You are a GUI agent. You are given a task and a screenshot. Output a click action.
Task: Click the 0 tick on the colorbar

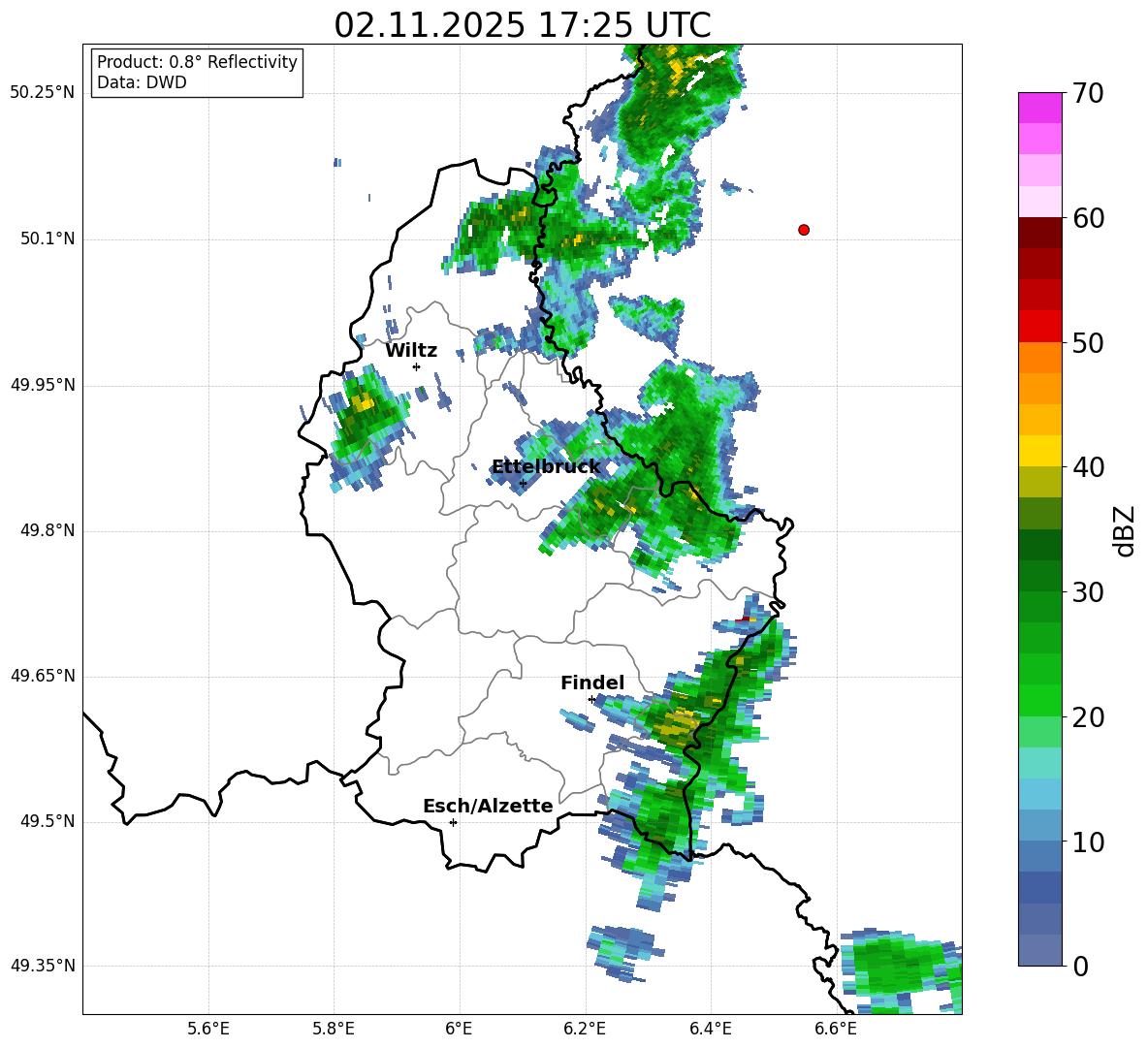(x=1079, y=966)
